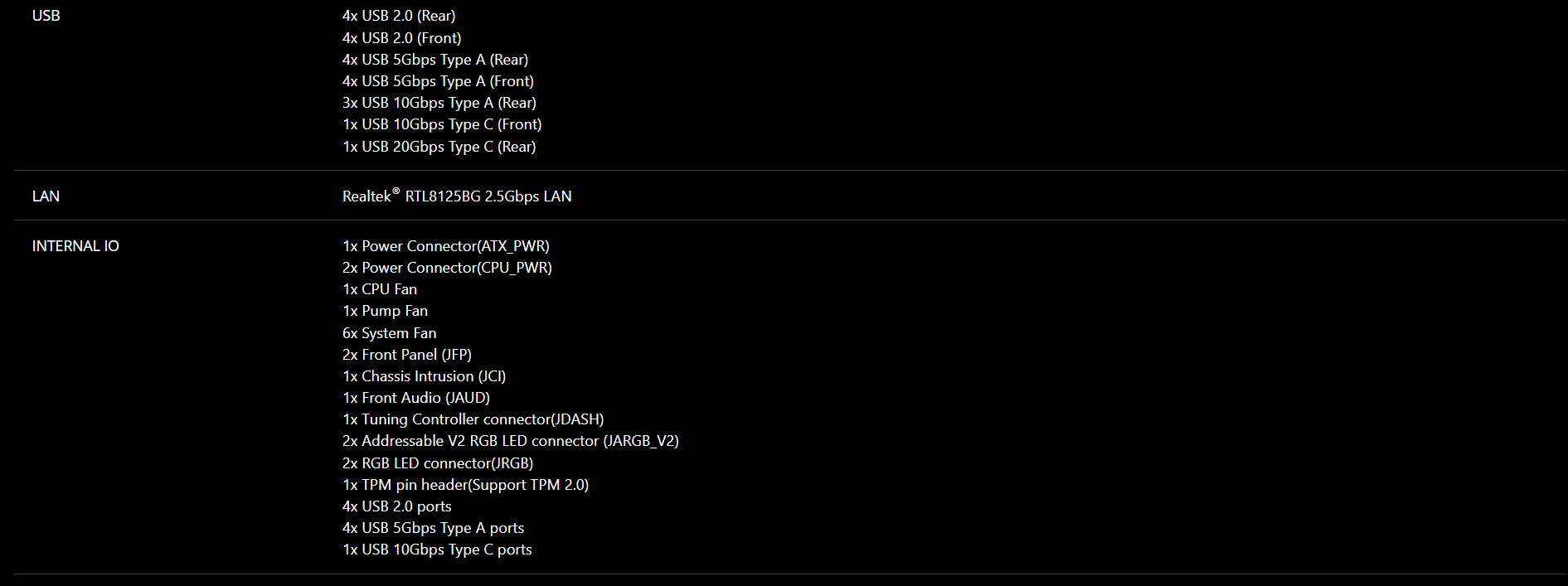Click '1x USB 20Gbps Type C (Rear)' entry

pos(439,147)
